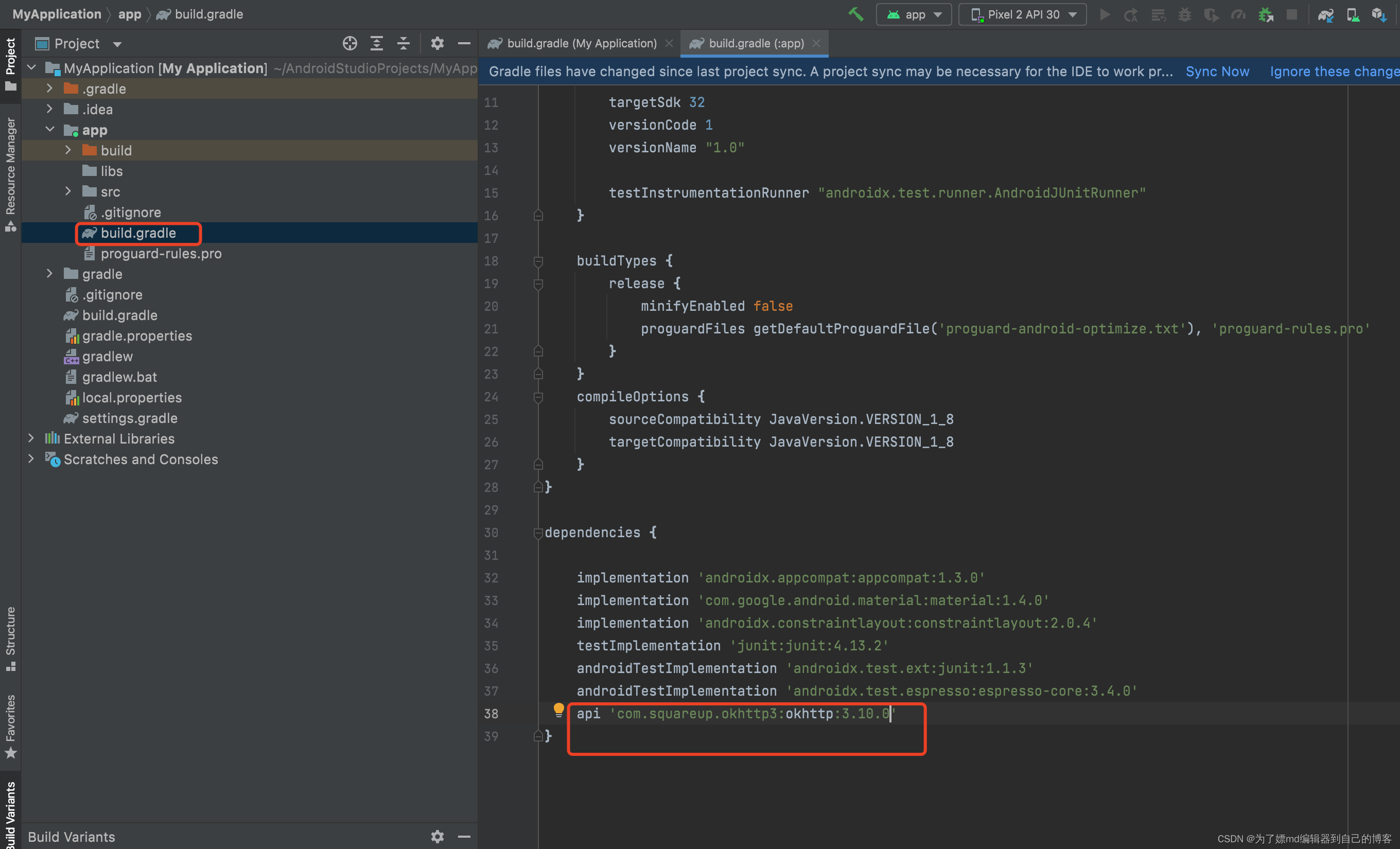
Task: Click Ignore these changes link
Action: tap(1335, 71)
